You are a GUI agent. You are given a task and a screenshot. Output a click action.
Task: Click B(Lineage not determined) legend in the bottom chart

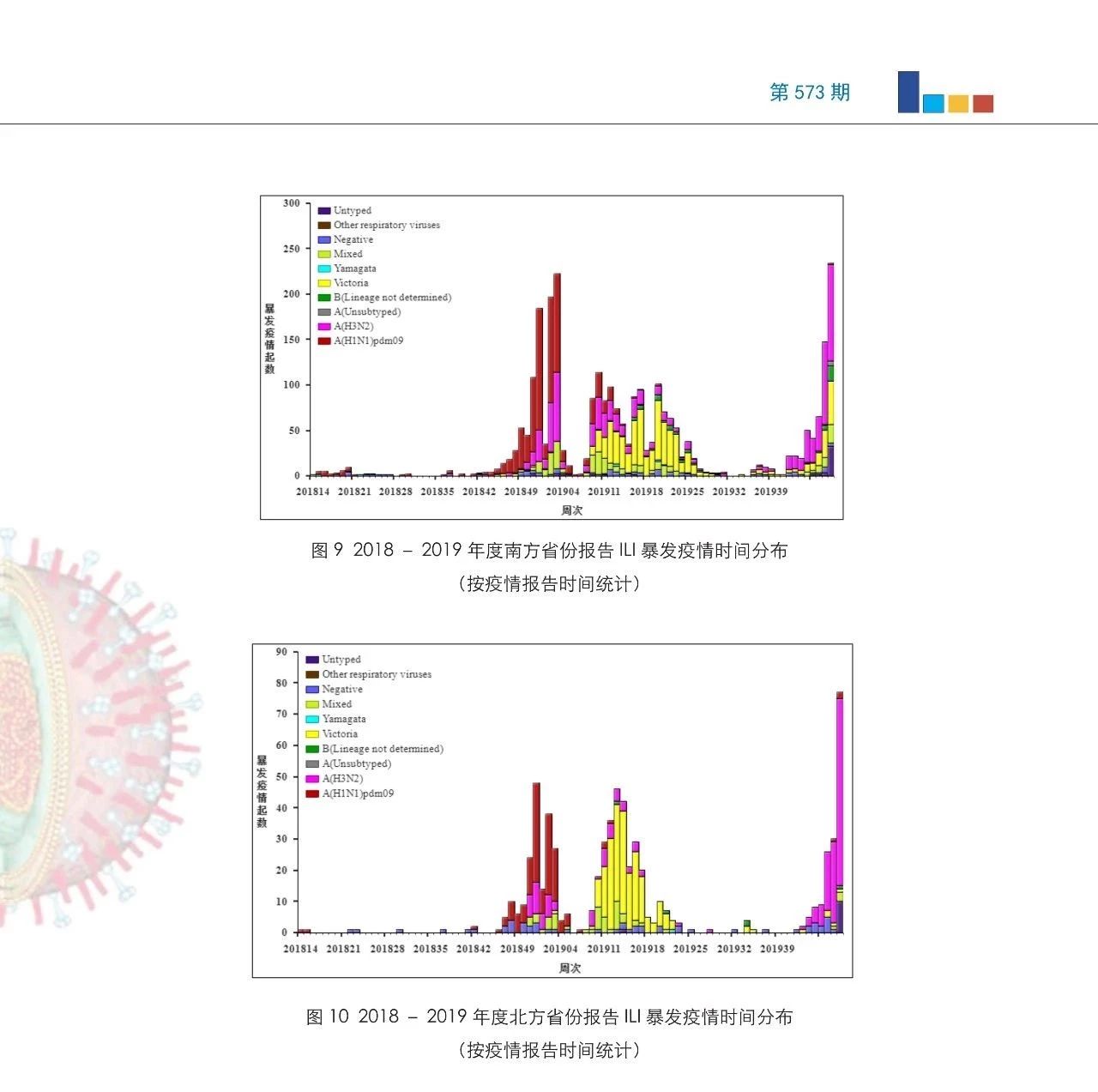coord(383,749)
